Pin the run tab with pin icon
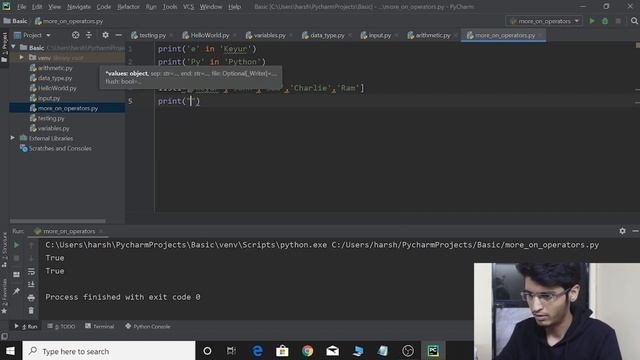Viewport: 640px width, 360px height. coord(16,291)
